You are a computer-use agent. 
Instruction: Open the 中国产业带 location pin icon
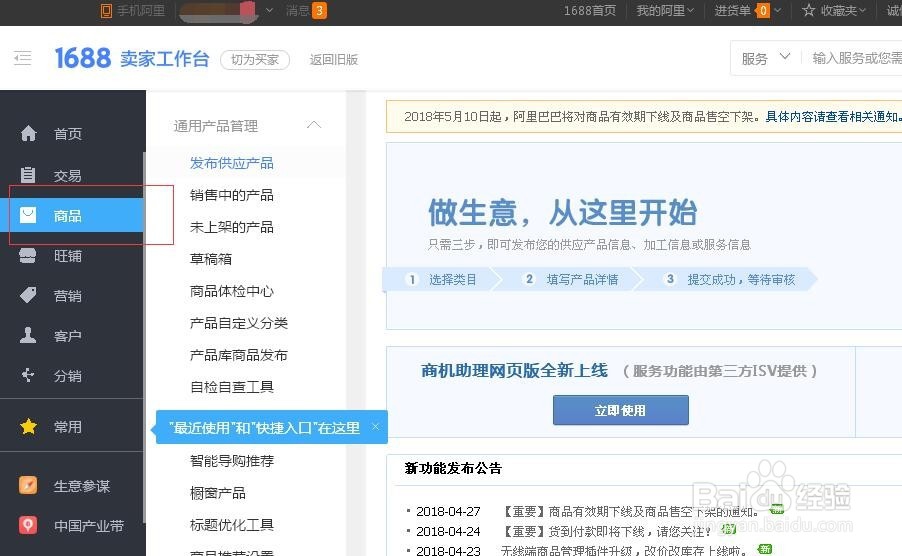pyautogui.click(x=28, y=525)
